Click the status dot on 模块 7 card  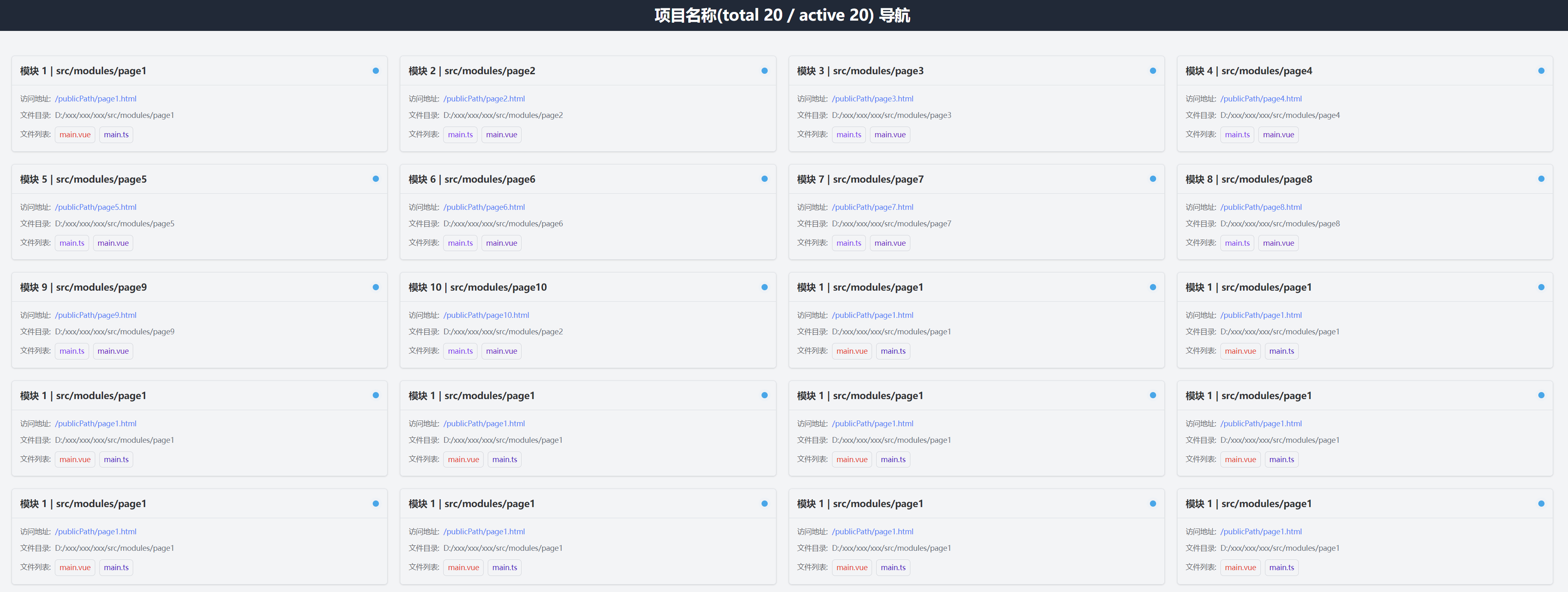click(1152, 179)
